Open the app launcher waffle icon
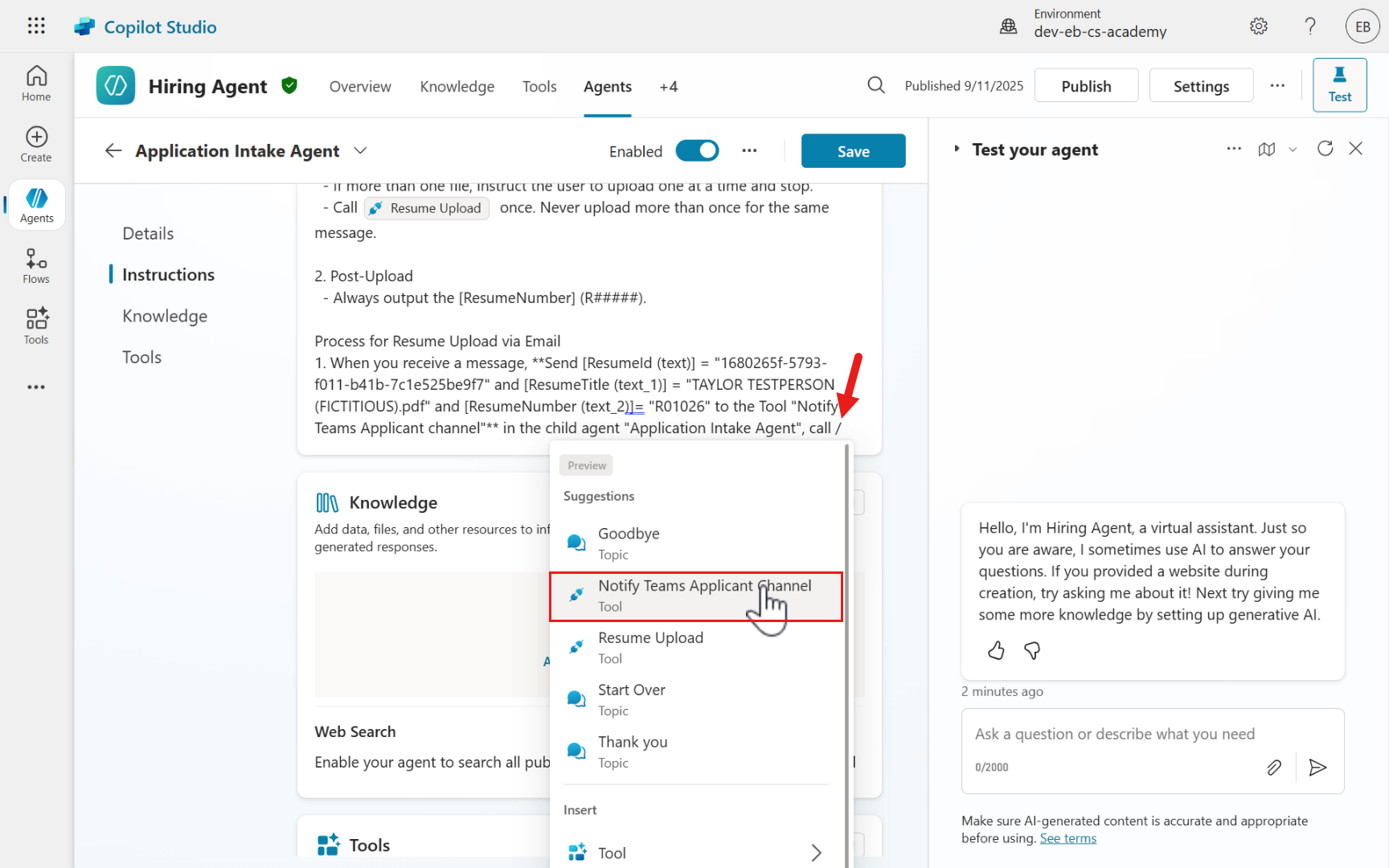Screen dimensions: 1389x868 point(36,26)
